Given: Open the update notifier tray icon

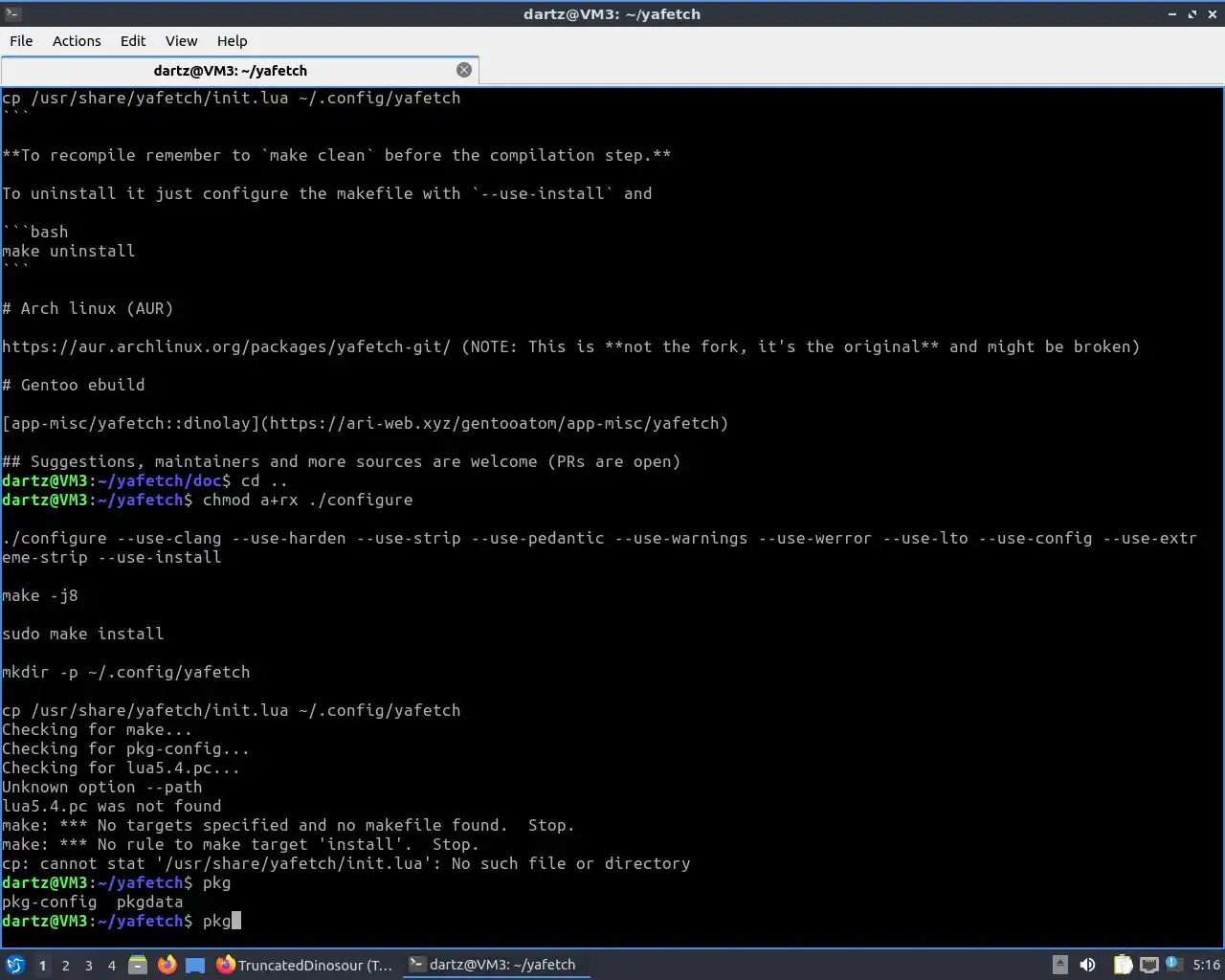Looking at the screenshot, I should [x=1174, y=965].
